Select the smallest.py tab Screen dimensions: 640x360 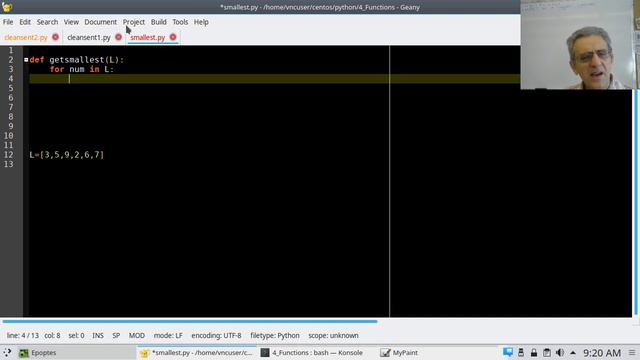coord(148,38)
